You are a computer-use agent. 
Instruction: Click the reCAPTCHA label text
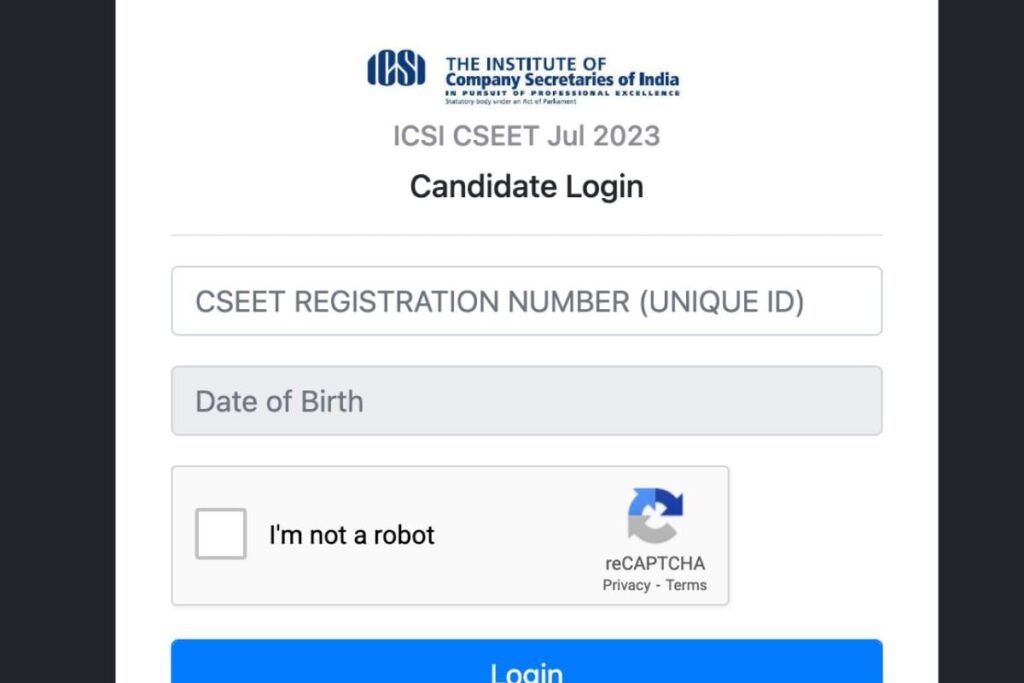(x=656, y=563)
